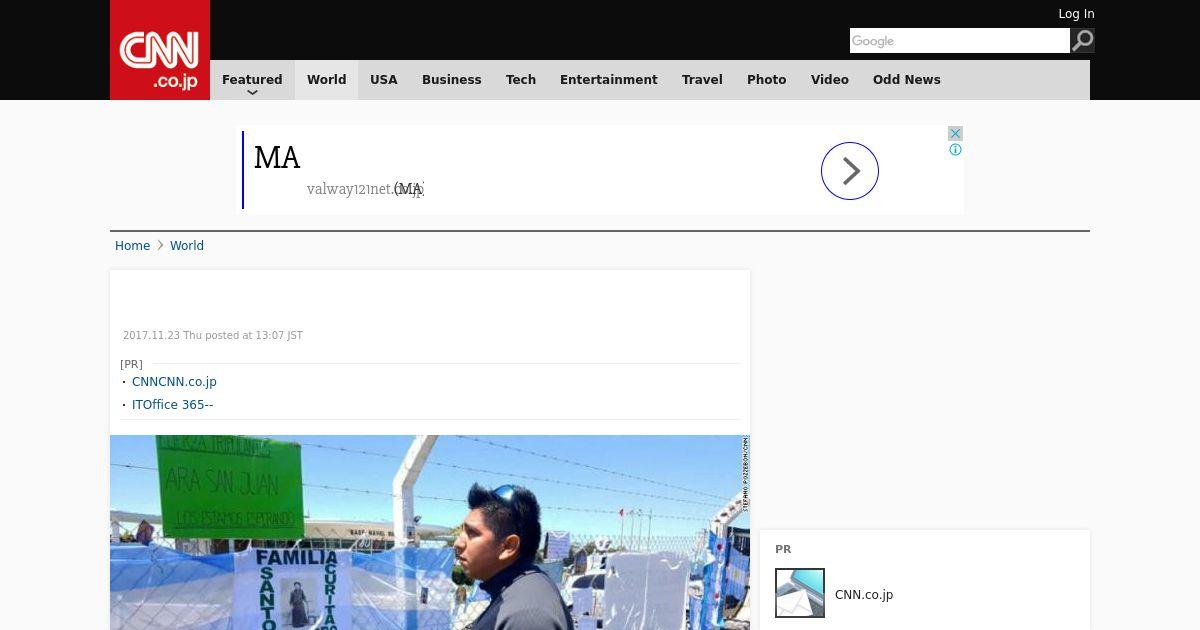The width and height of the screenshot is (1200, 630).
Task: Click the CNN.co.jp sidebar PR link
Action: click(864, 594)
